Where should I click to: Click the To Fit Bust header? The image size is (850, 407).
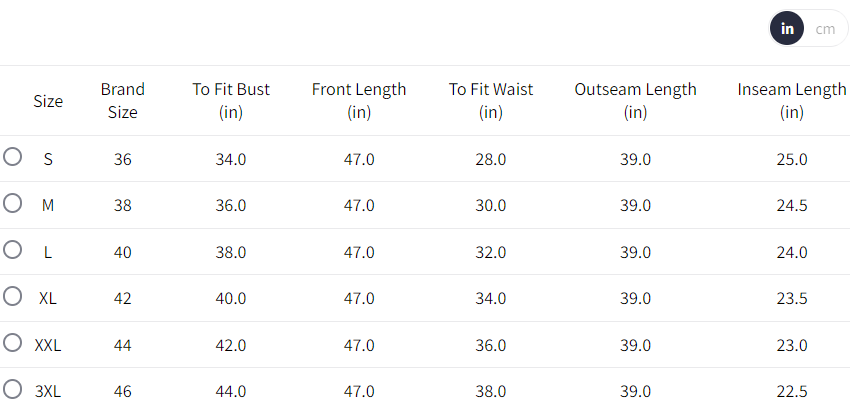[x=231, y=101]
